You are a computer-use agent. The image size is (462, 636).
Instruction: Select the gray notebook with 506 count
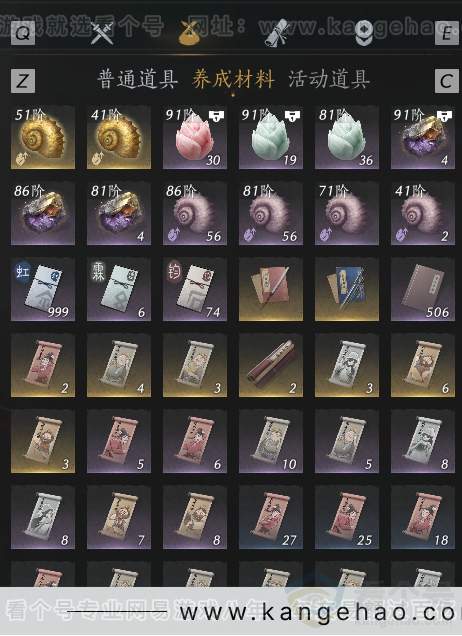423,289
